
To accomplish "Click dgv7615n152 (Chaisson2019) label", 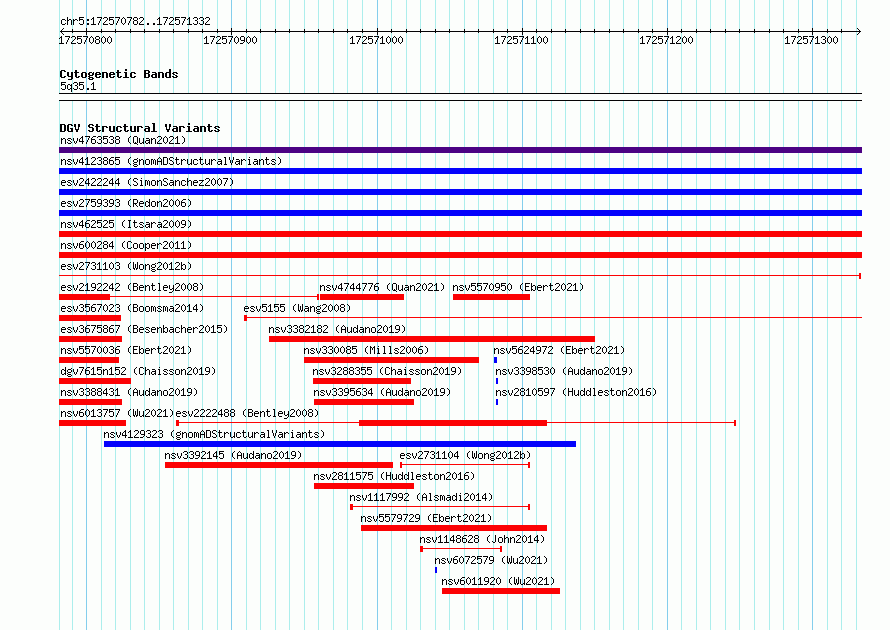I will 138,371.
